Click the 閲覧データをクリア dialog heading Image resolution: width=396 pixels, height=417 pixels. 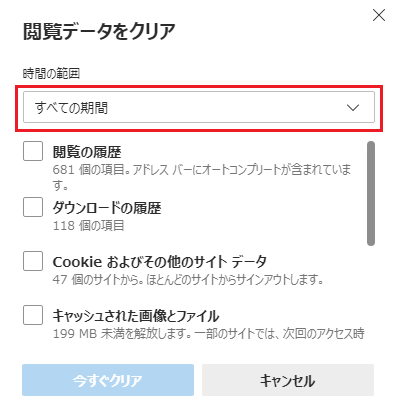coord(99,32)
